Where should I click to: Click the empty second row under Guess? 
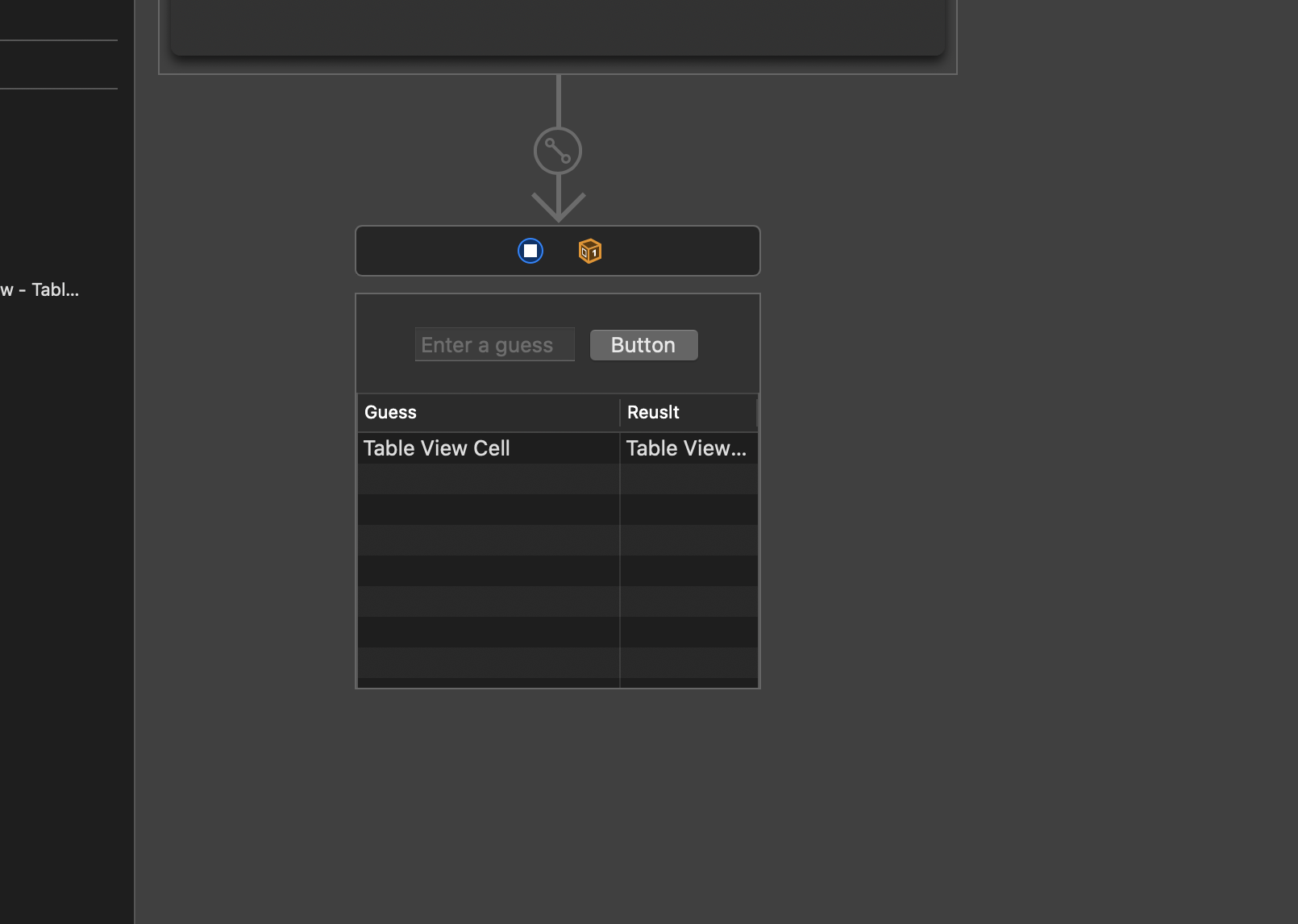488,479
